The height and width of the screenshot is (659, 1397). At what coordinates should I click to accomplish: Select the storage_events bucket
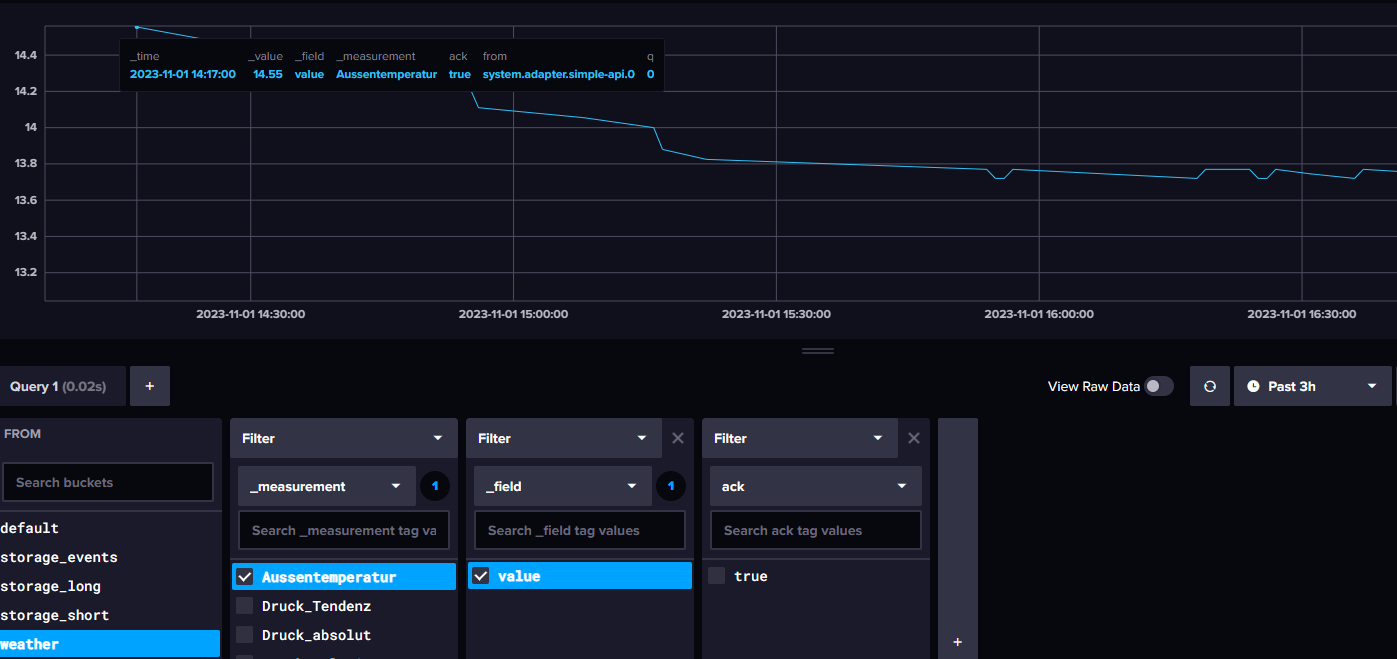click(110, 557)
